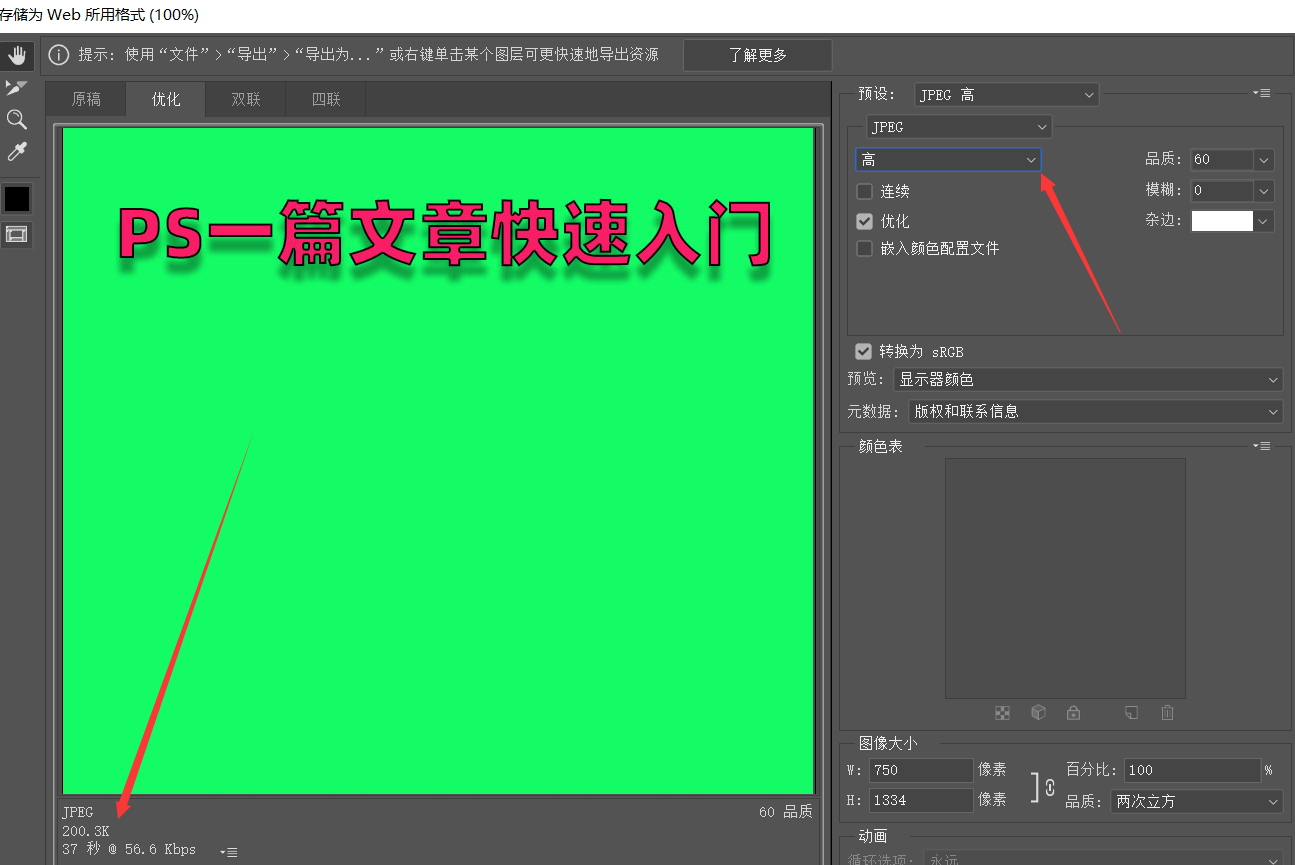Open the 元数据 dropdown showing 版权和联系信息
The width and height of the screenshot is (1295, 865).
click(x=1095, y=411)
